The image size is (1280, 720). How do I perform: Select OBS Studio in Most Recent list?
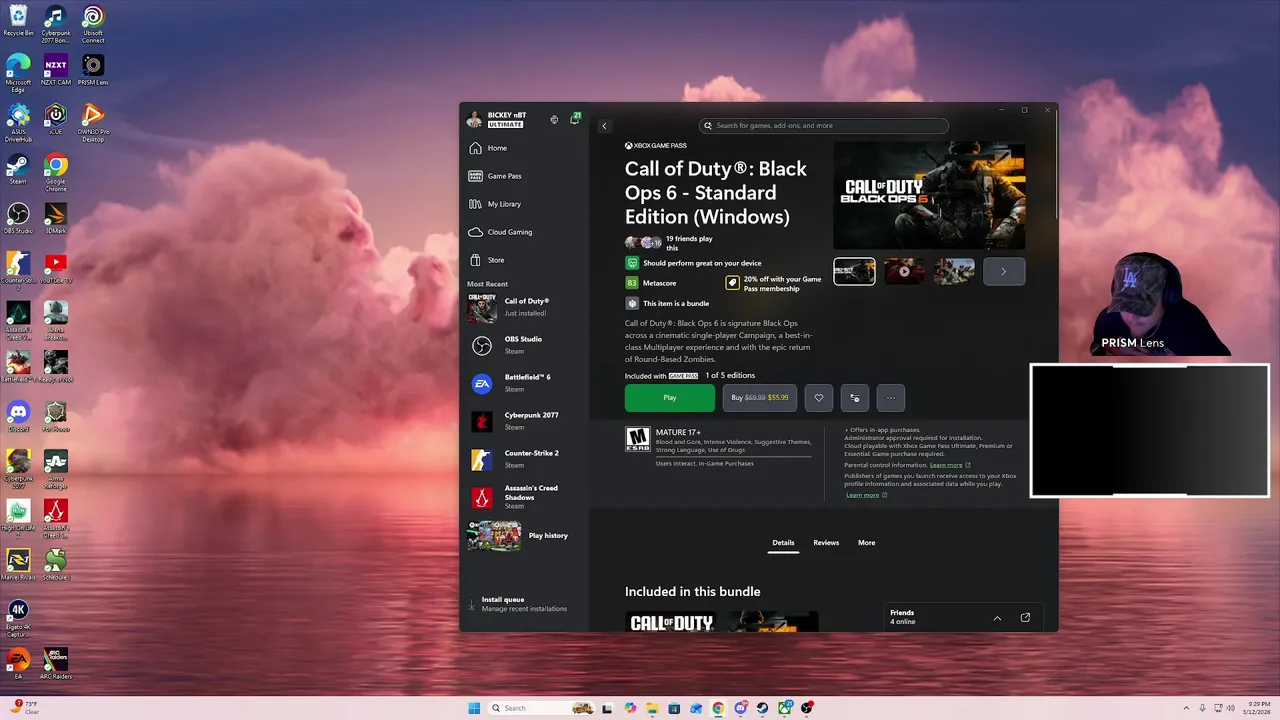(x=524, y=345)
